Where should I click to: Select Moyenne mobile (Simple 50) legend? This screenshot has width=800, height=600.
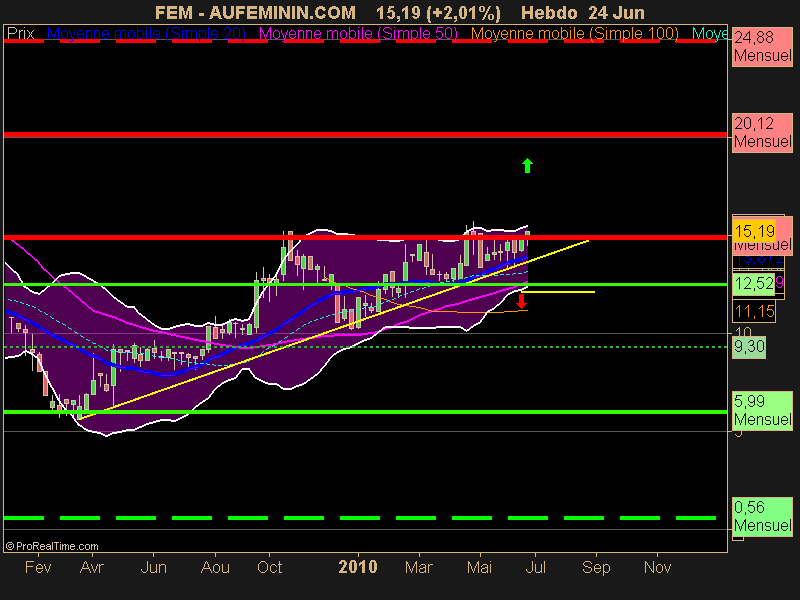pyautogui.click(x=358, y=34)
